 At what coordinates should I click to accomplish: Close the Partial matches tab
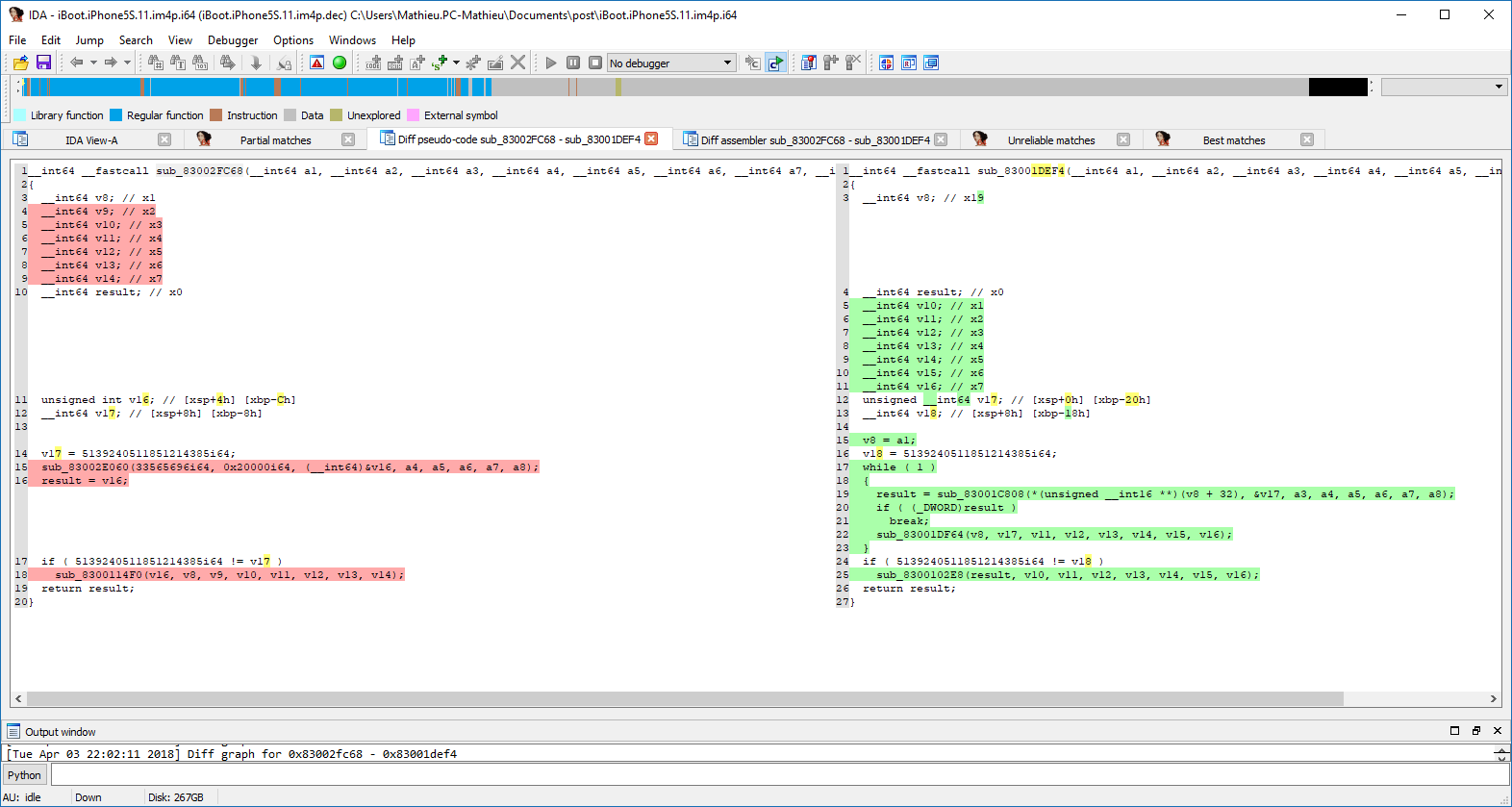pyautogui.click(x=348, y=139)
